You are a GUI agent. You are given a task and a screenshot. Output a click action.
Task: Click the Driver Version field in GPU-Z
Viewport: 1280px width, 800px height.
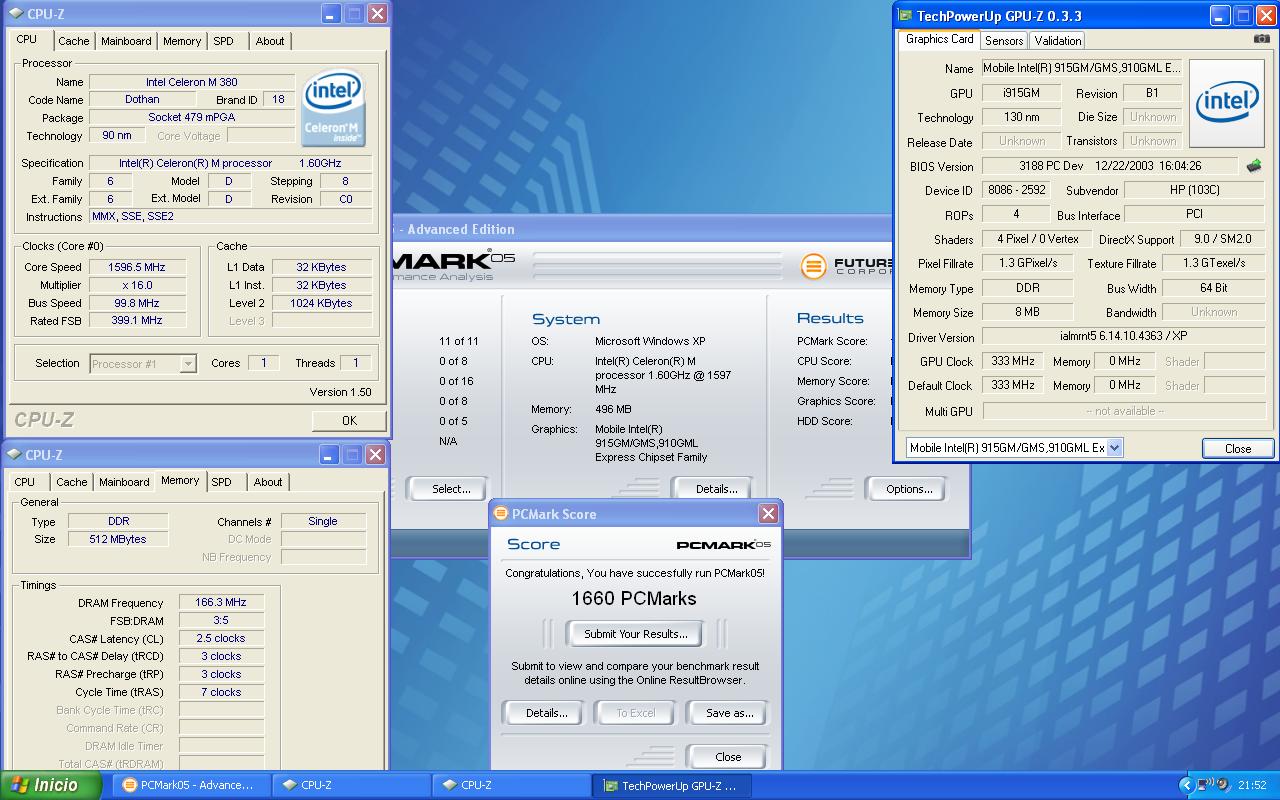point(1123,337)
